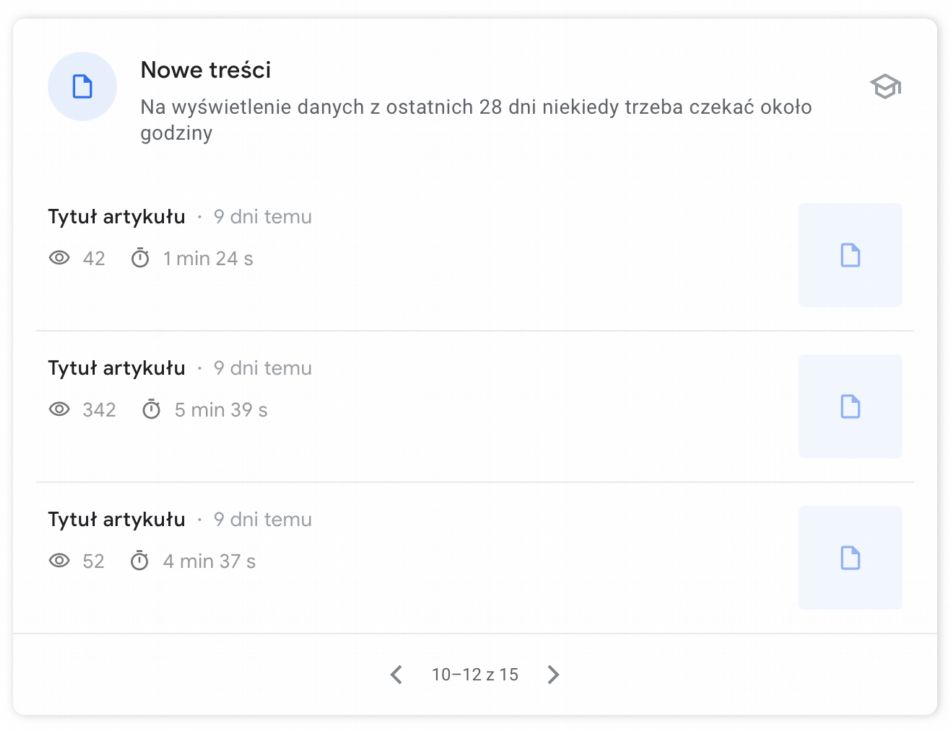The image size is (950, 731).
Task: Open the thumbnail of the 52-view article
Action: (850, 558)
